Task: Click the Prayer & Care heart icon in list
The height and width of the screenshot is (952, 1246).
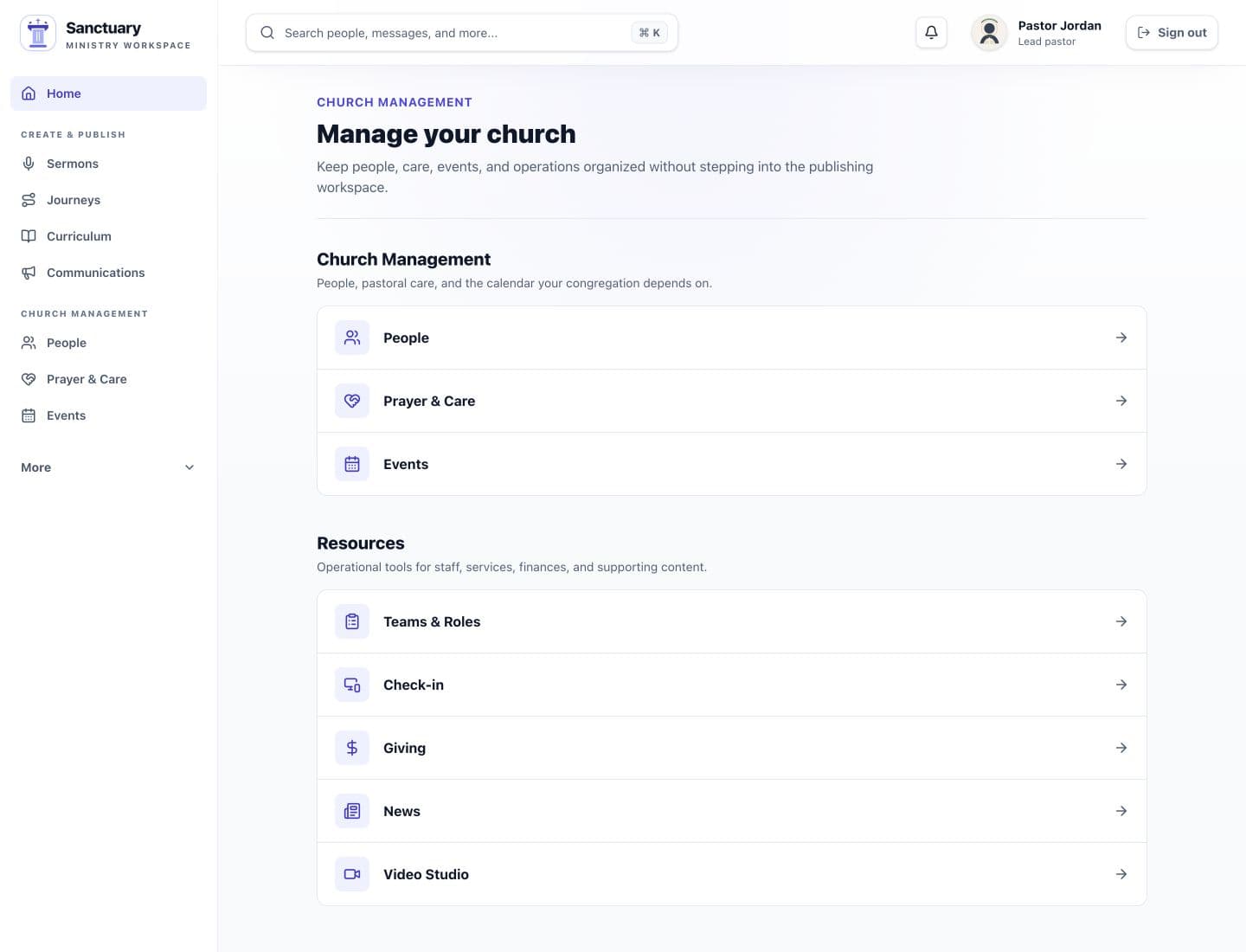Action: (352, 401)
